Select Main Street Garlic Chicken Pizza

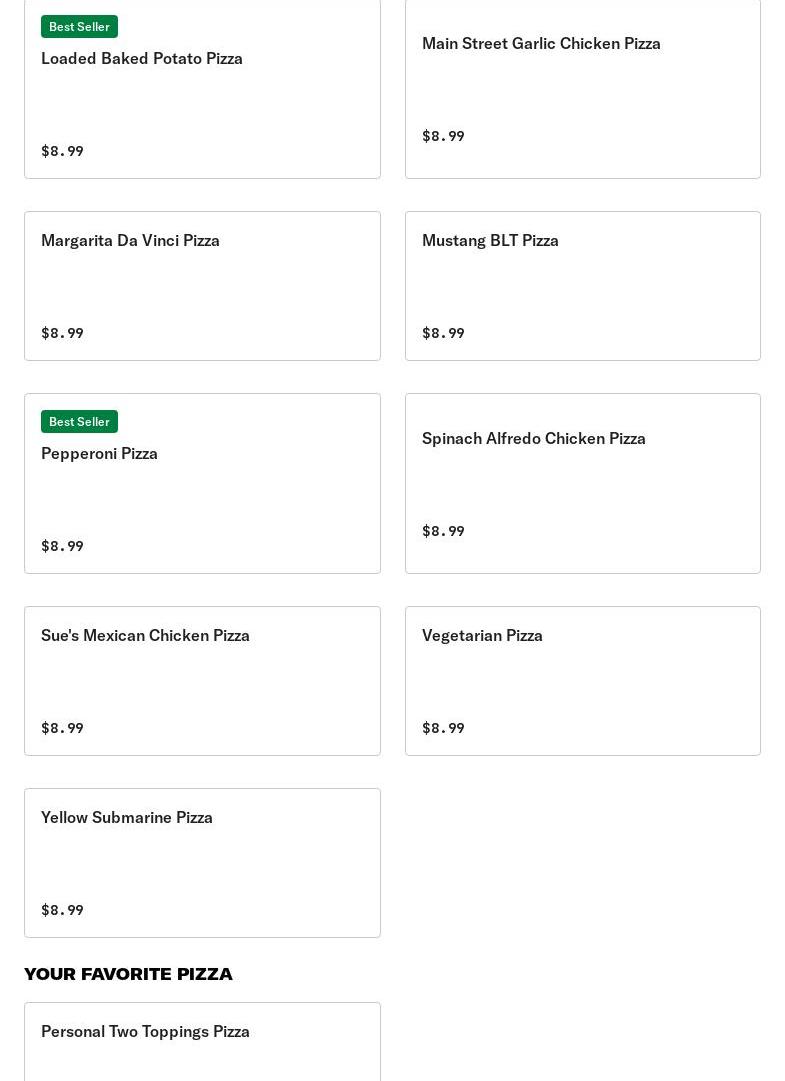[x=582, y=88]
